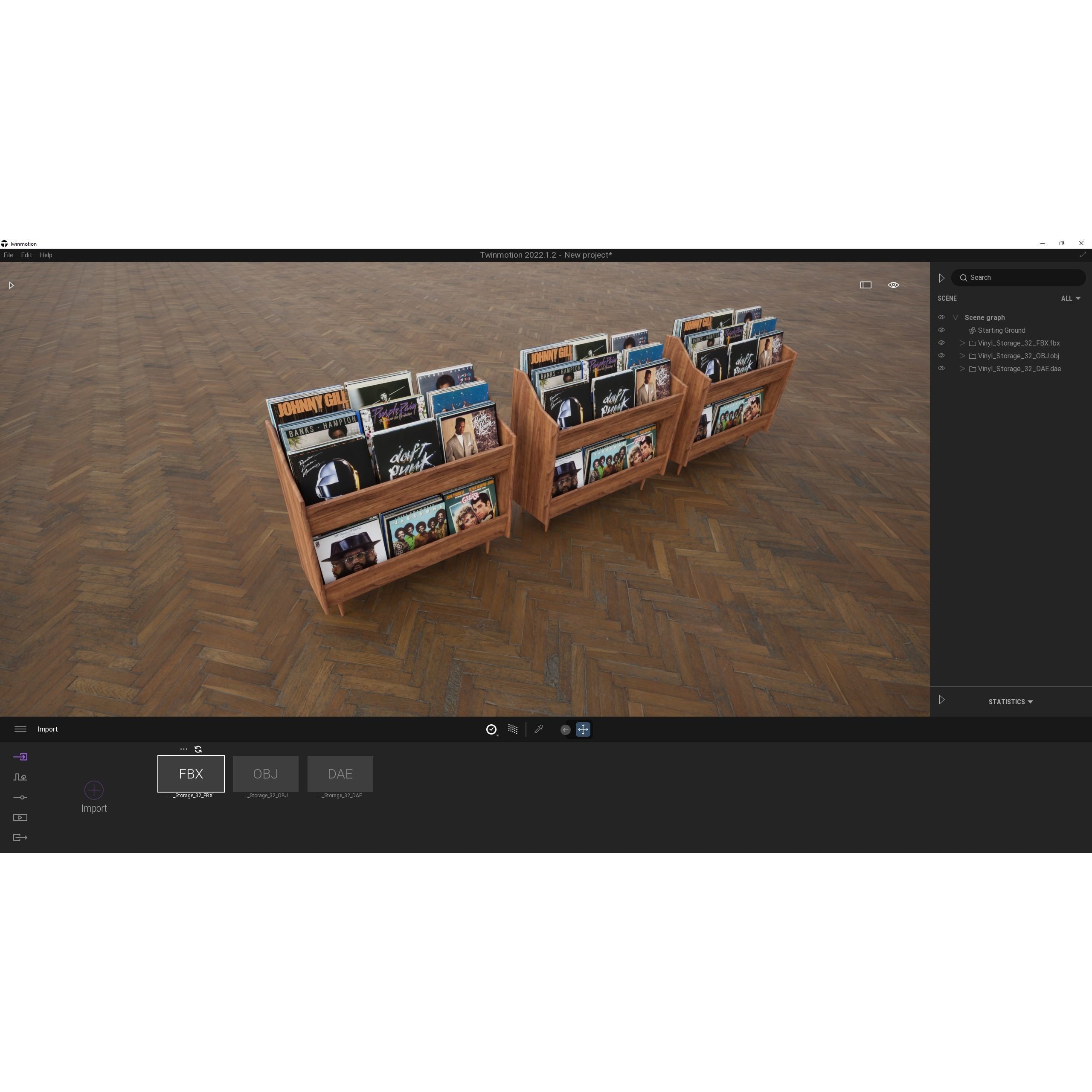Click the Import plus button

click(x=94, y=790)
